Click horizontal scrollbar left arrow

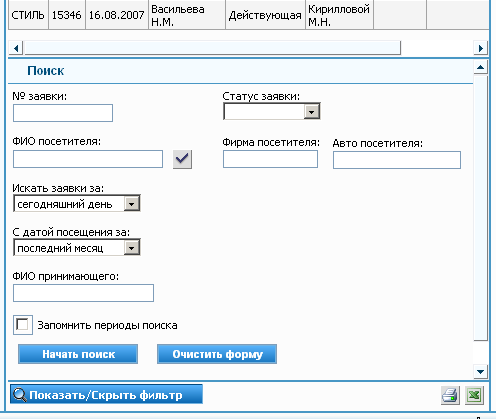pos(16,48)
